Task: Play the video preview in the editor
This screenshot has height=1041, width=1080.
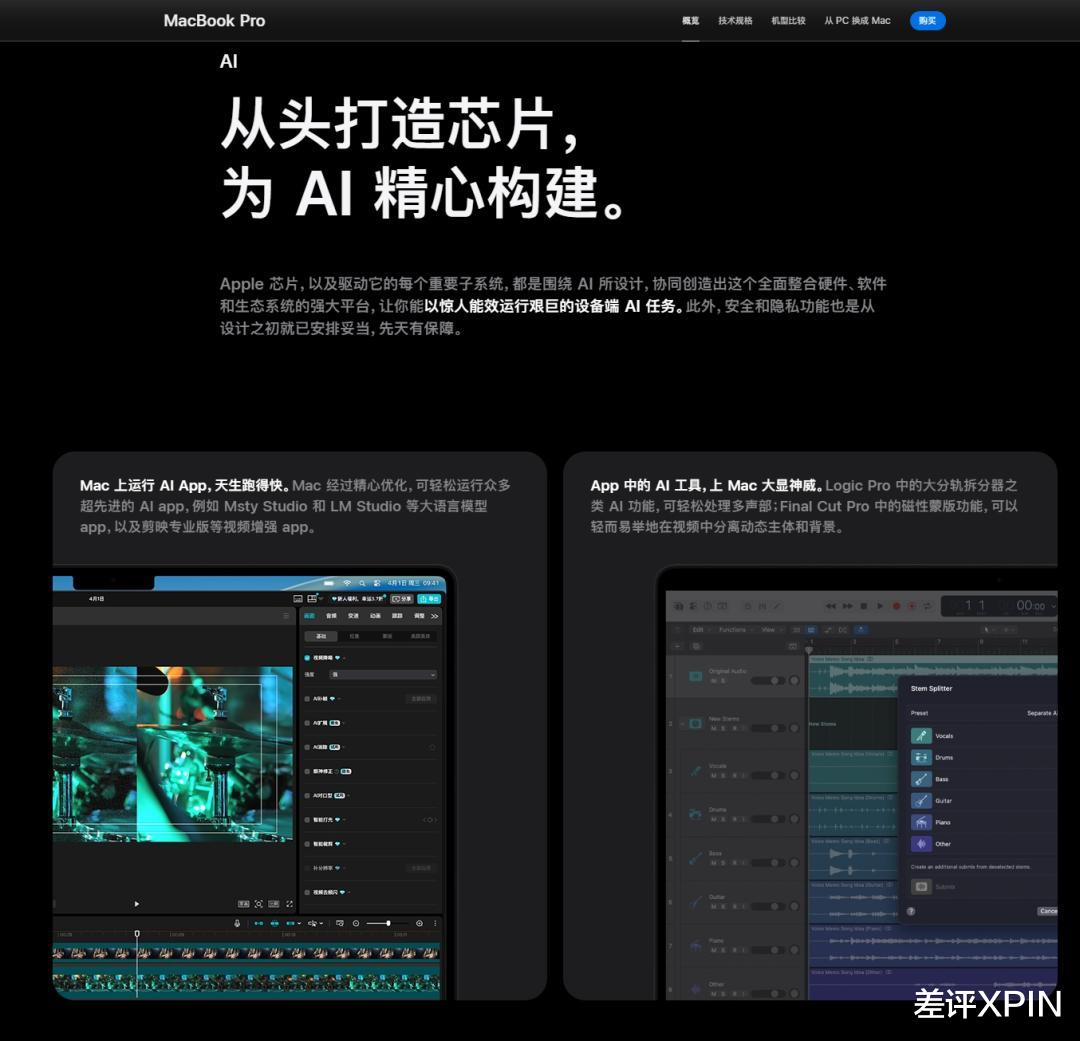Action: pyautogui.click(x=136, y=903)
